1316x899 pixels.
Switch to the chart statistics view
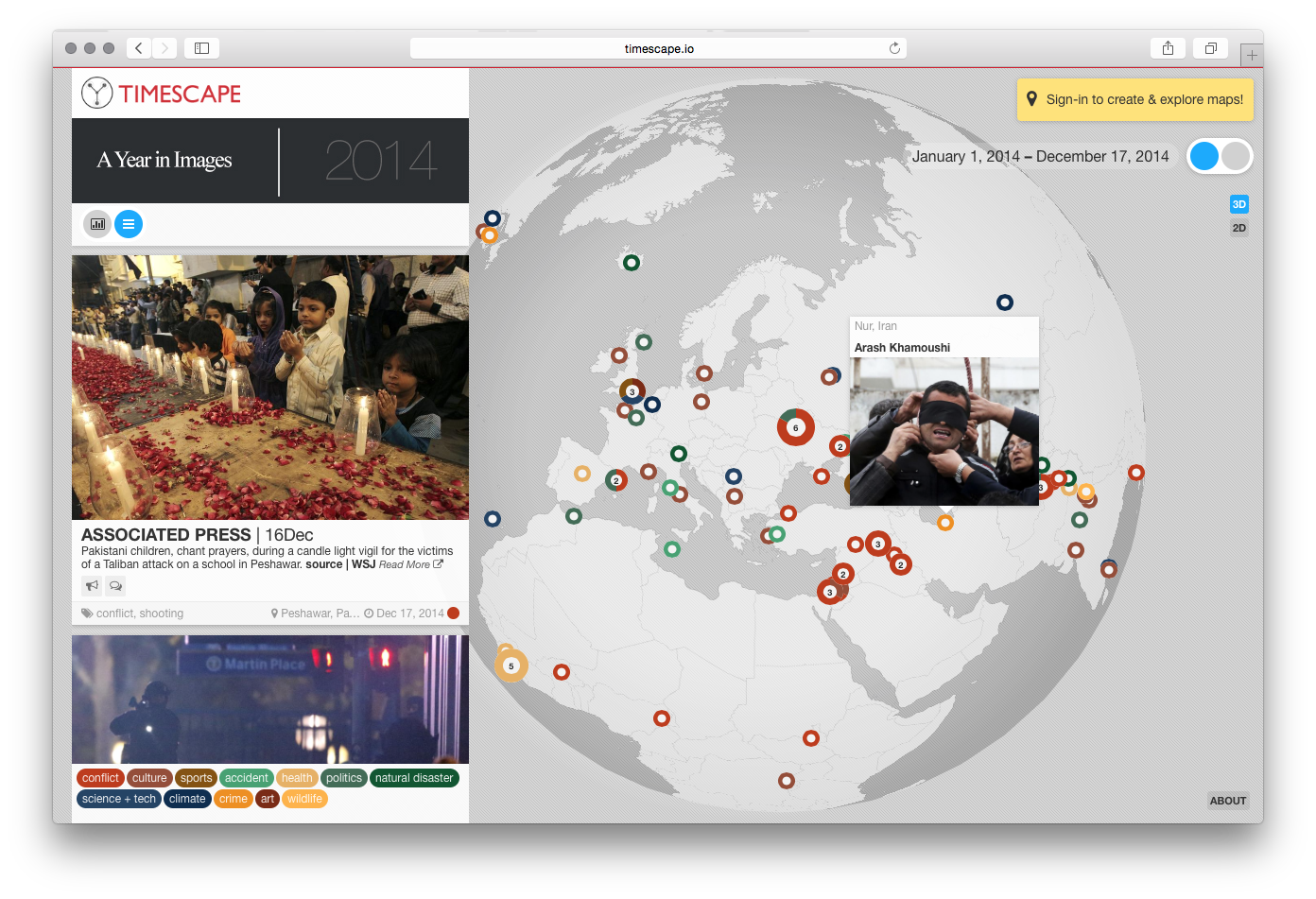97,224
